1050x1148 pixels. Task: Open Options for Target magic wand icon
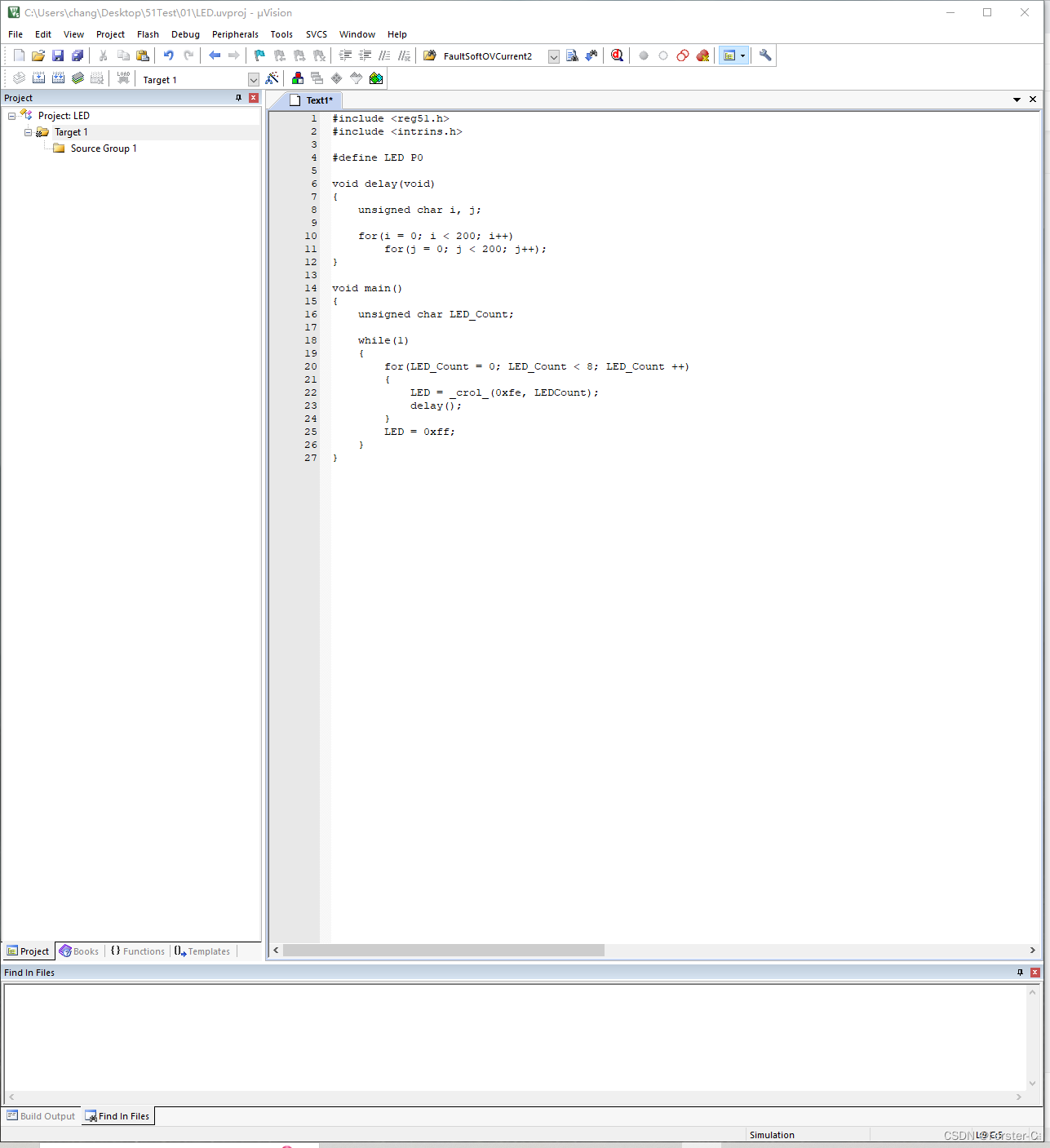(x=272, y=78)
